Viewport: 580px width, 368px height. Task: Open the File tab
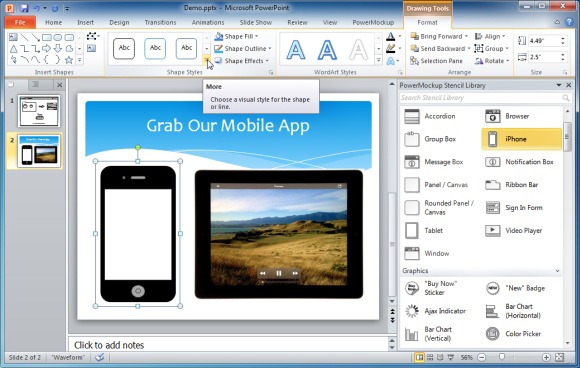[x=20, y=22]
